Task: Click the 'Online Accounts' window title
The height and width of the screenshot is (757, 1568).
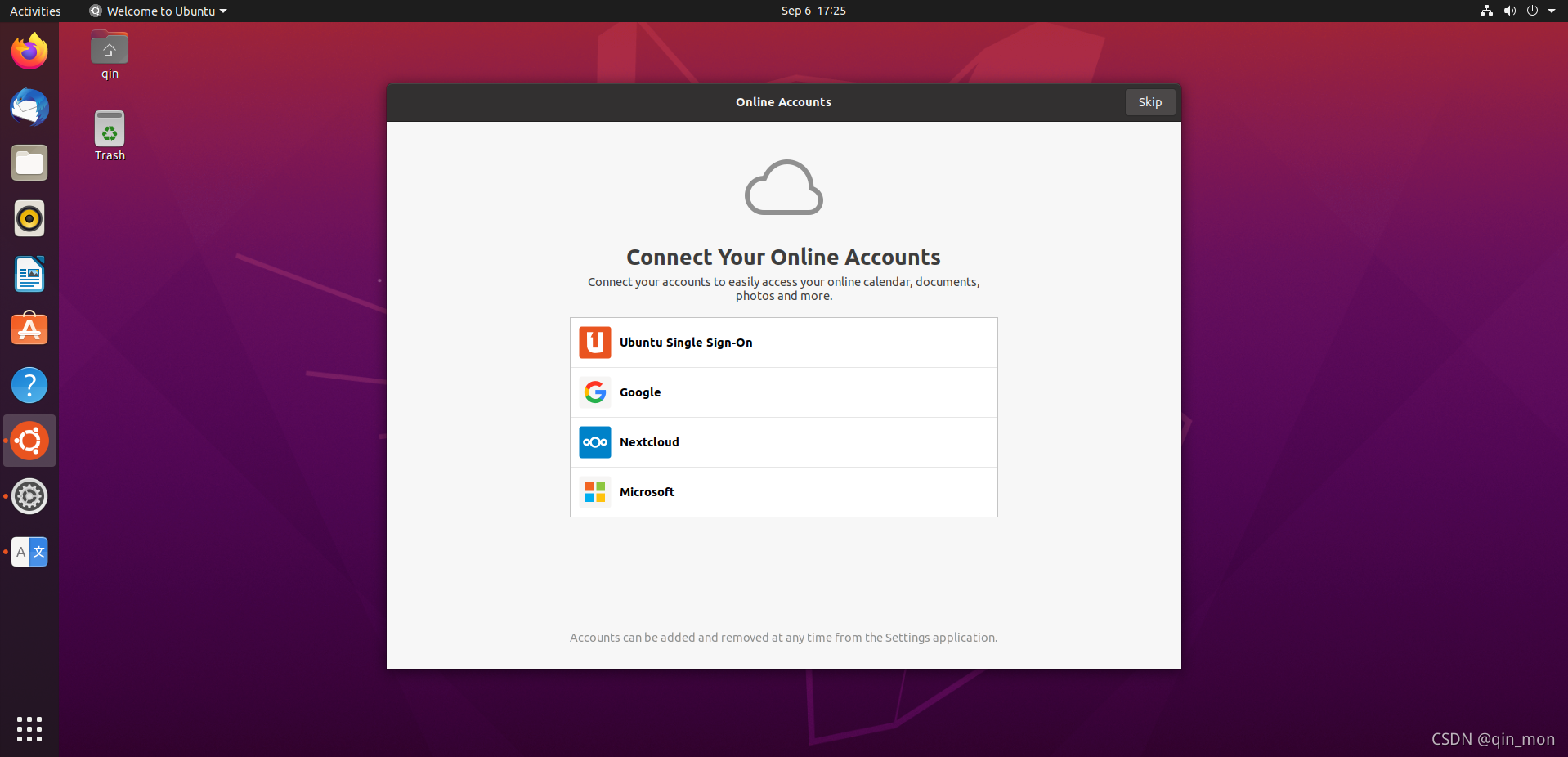Action: click(783, 102)
